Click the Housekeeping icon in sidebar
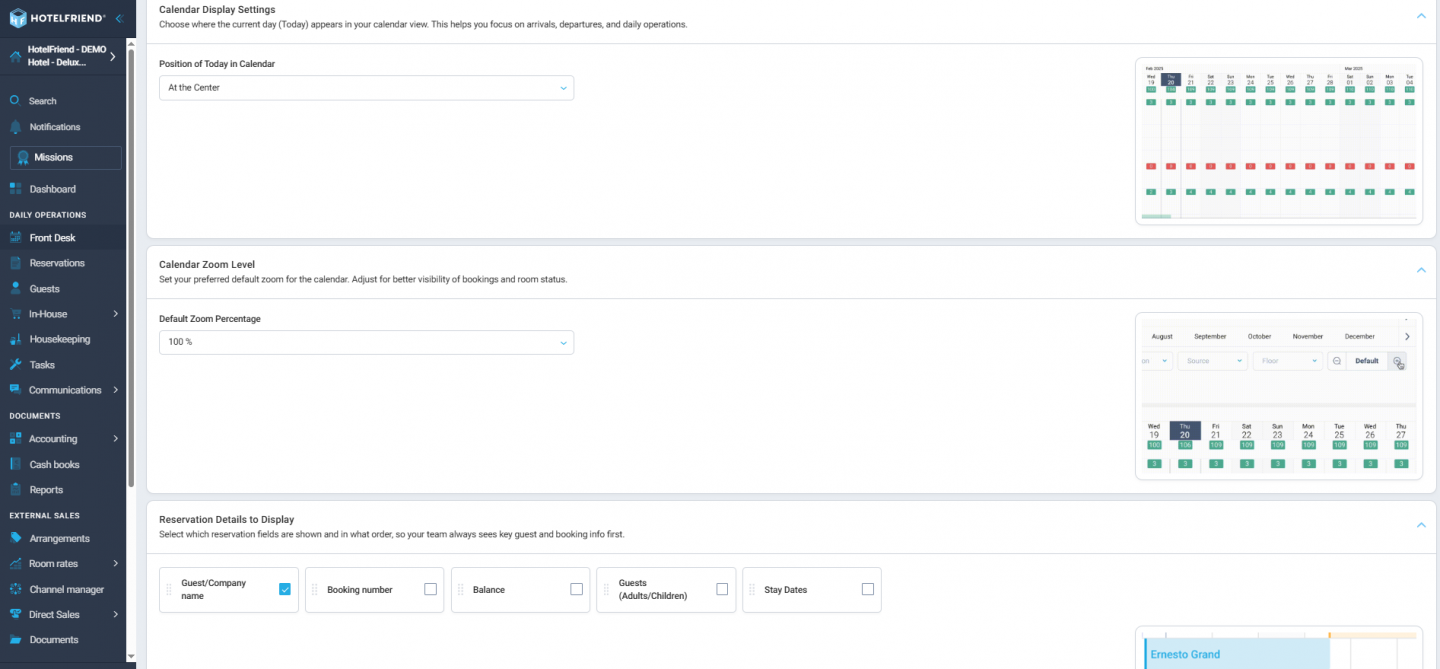The image size is (1440, 669). point(15,339)
